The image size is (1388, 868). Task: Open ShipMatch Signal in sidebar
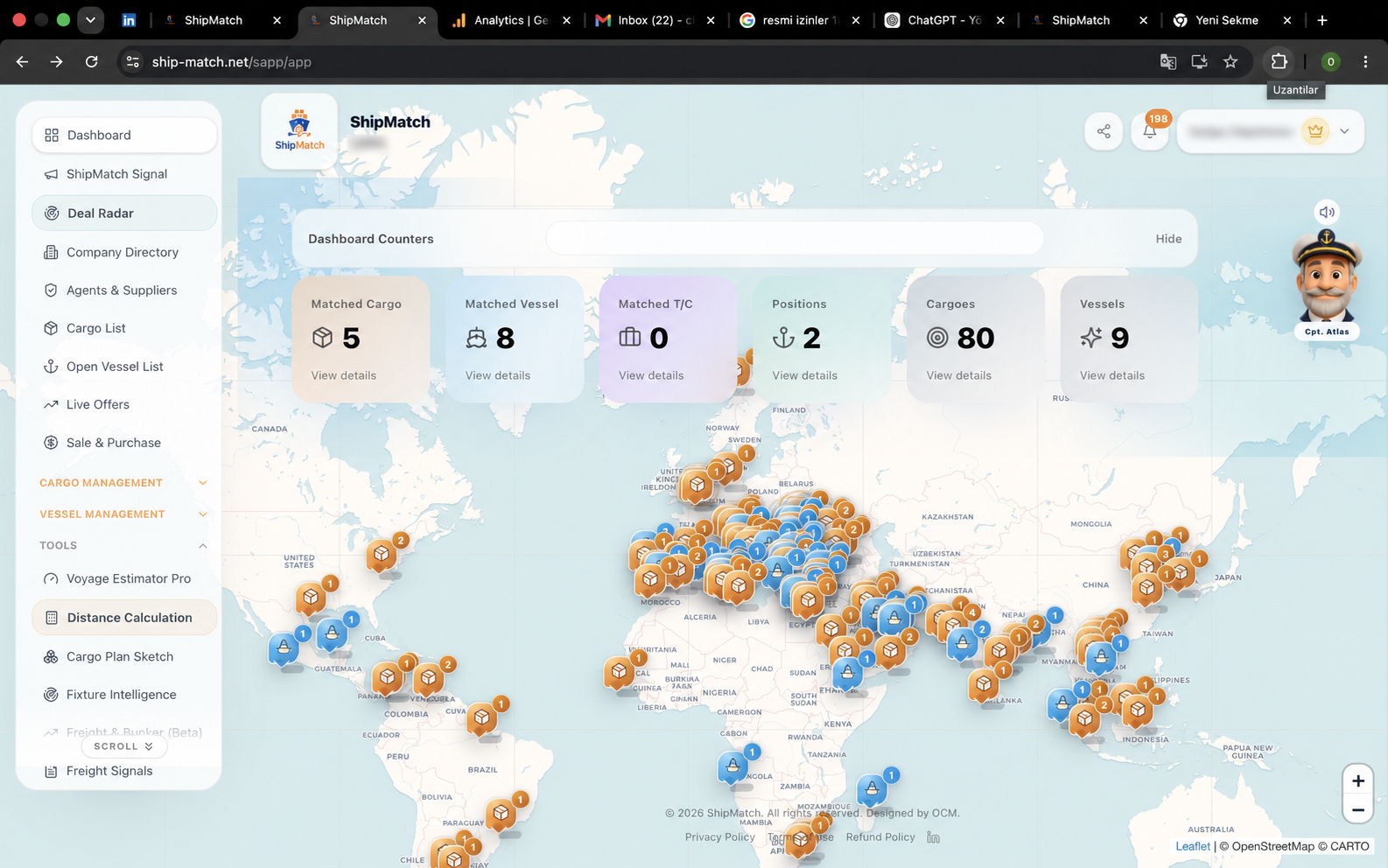(x=124, y=174)
